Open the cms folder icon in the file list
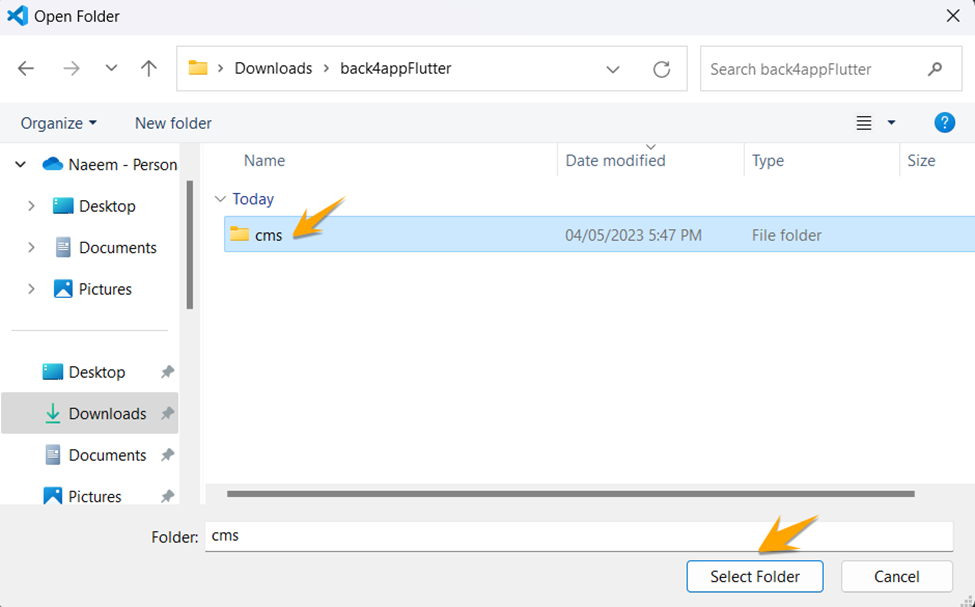Image resolution: width=975 pixels, height=607 pixels. pos(240,234)
